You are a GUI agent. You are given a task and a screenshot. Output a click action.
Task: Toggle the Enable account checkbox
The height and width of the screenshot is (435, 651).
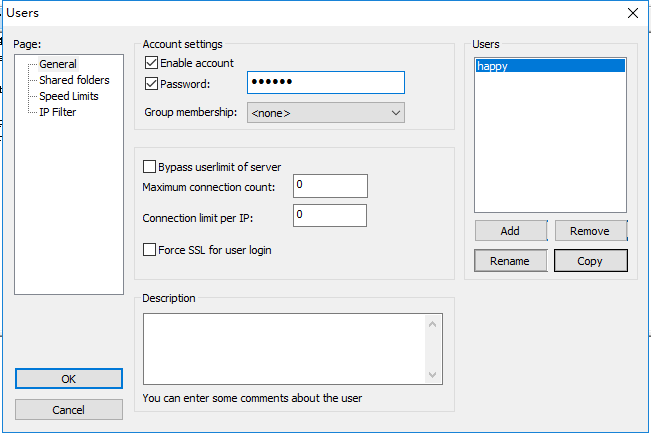(x=152, y=64)
